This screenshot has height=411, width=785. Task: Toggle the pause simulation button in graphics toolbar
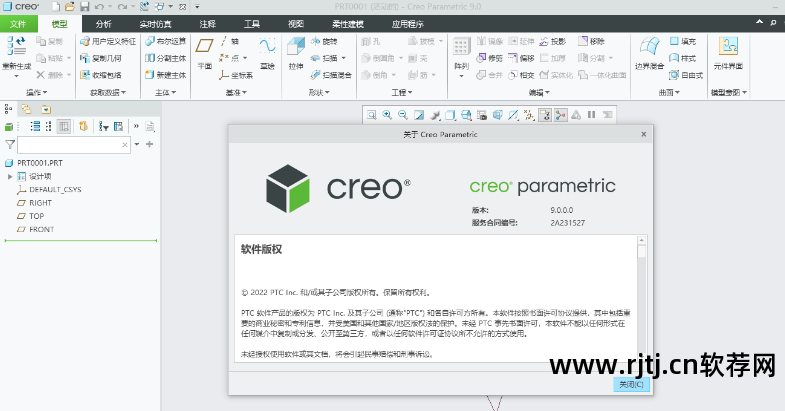[x=592, y=115]
